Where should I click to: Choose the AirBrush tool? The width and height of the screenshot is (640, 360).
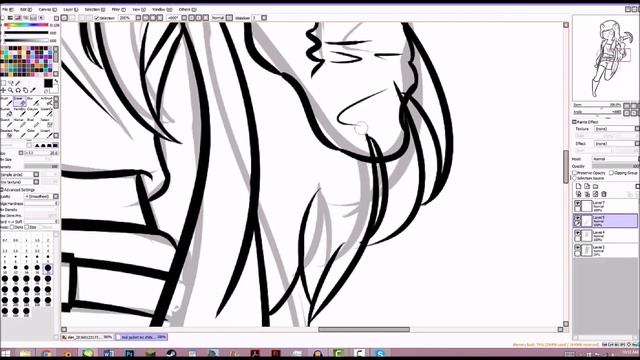pyautogui.click(x=47, y=101)
